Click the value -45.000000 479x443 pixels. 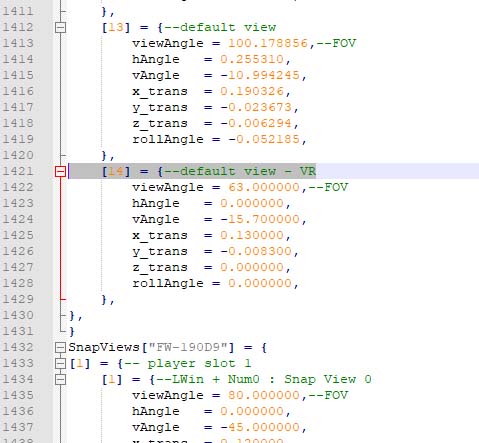260,427
